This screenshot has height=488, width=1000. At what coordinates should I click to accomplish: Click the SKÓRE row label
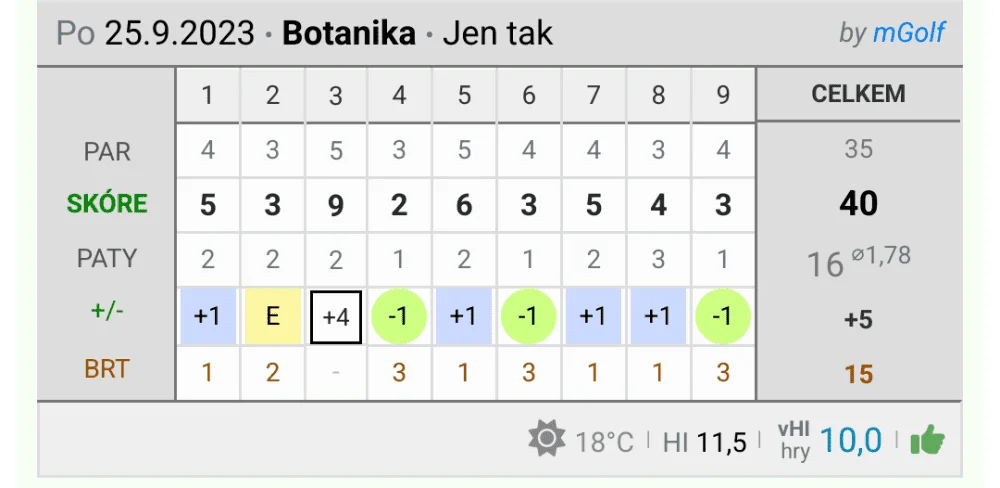107,204
